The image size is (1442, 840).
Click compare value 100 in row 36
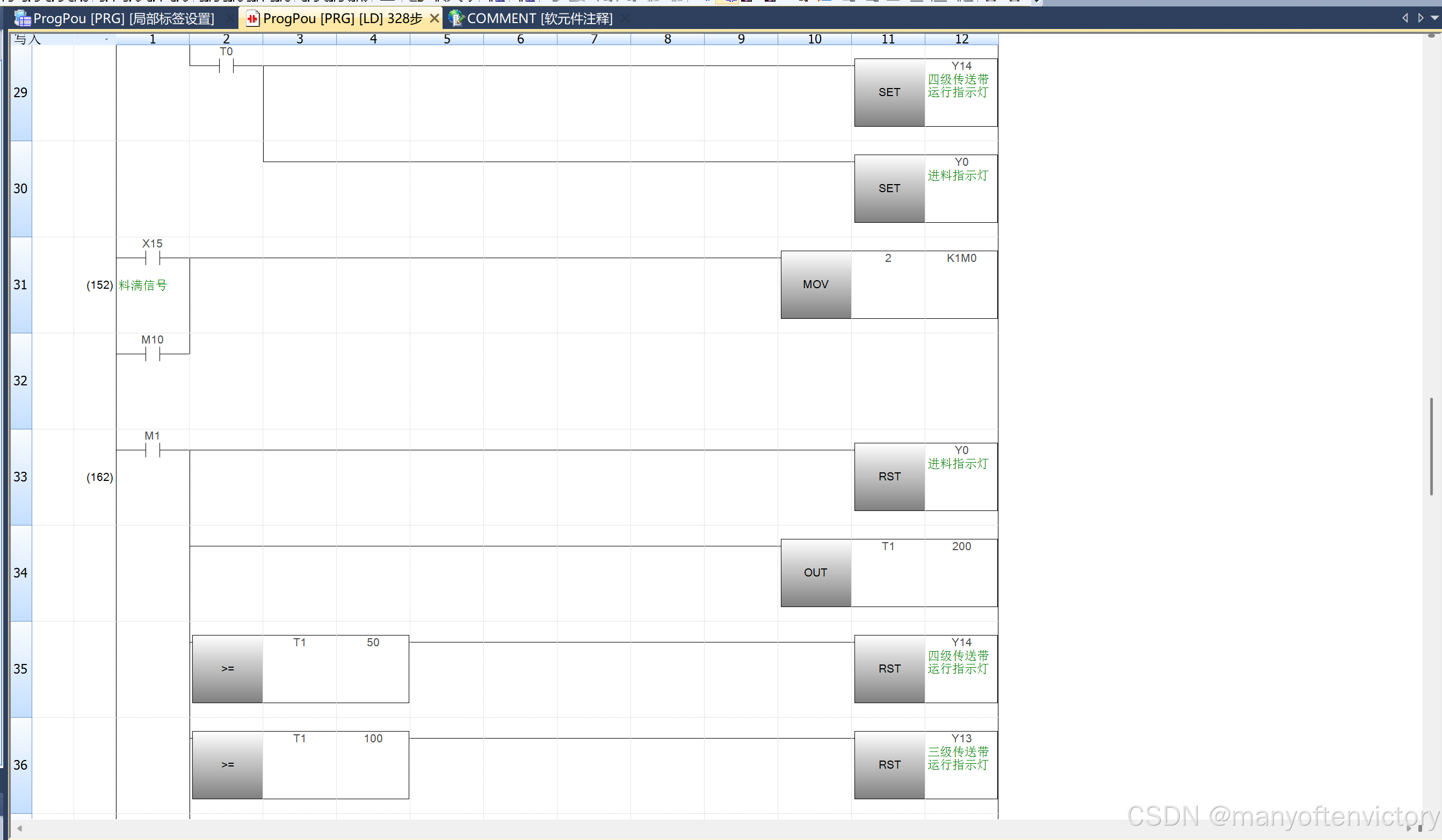373,738
